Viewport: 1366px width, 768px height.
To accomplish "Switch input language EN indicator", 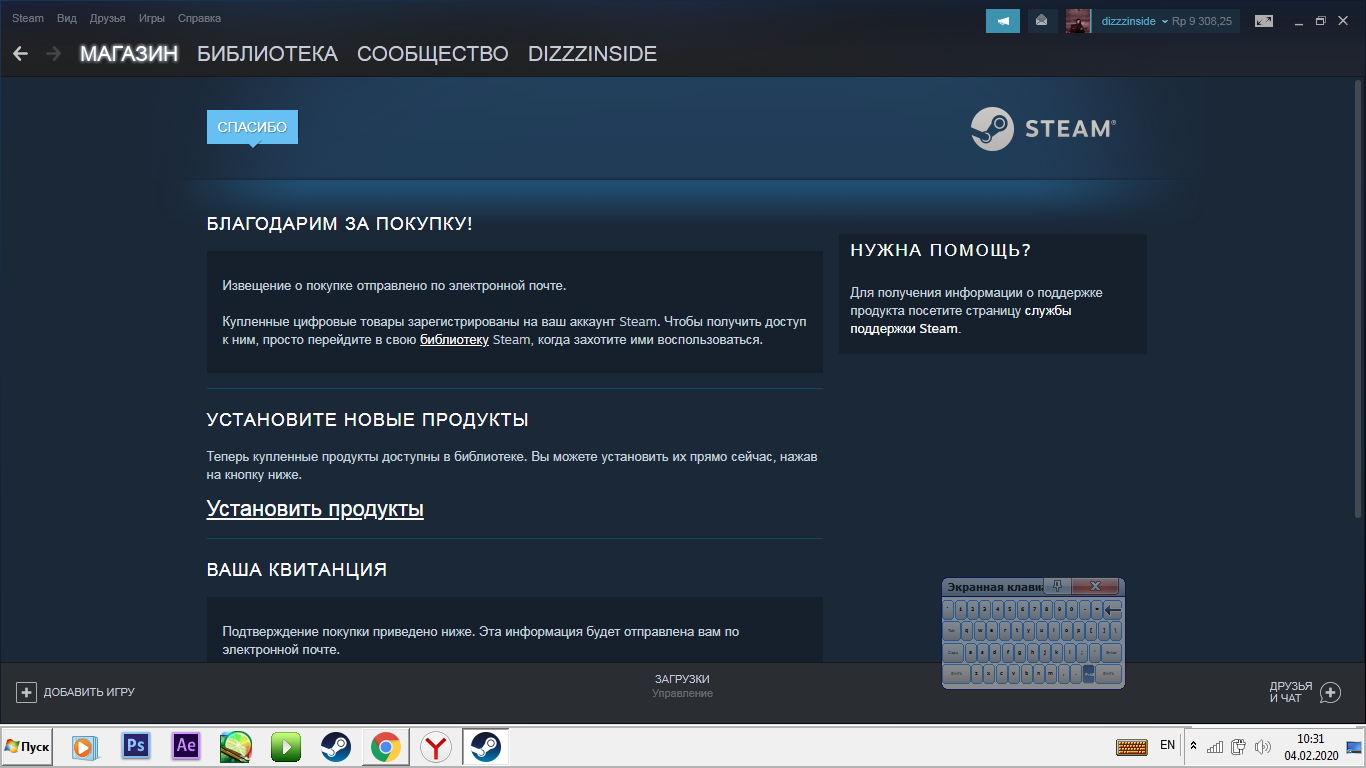I will click(1167, 745).
